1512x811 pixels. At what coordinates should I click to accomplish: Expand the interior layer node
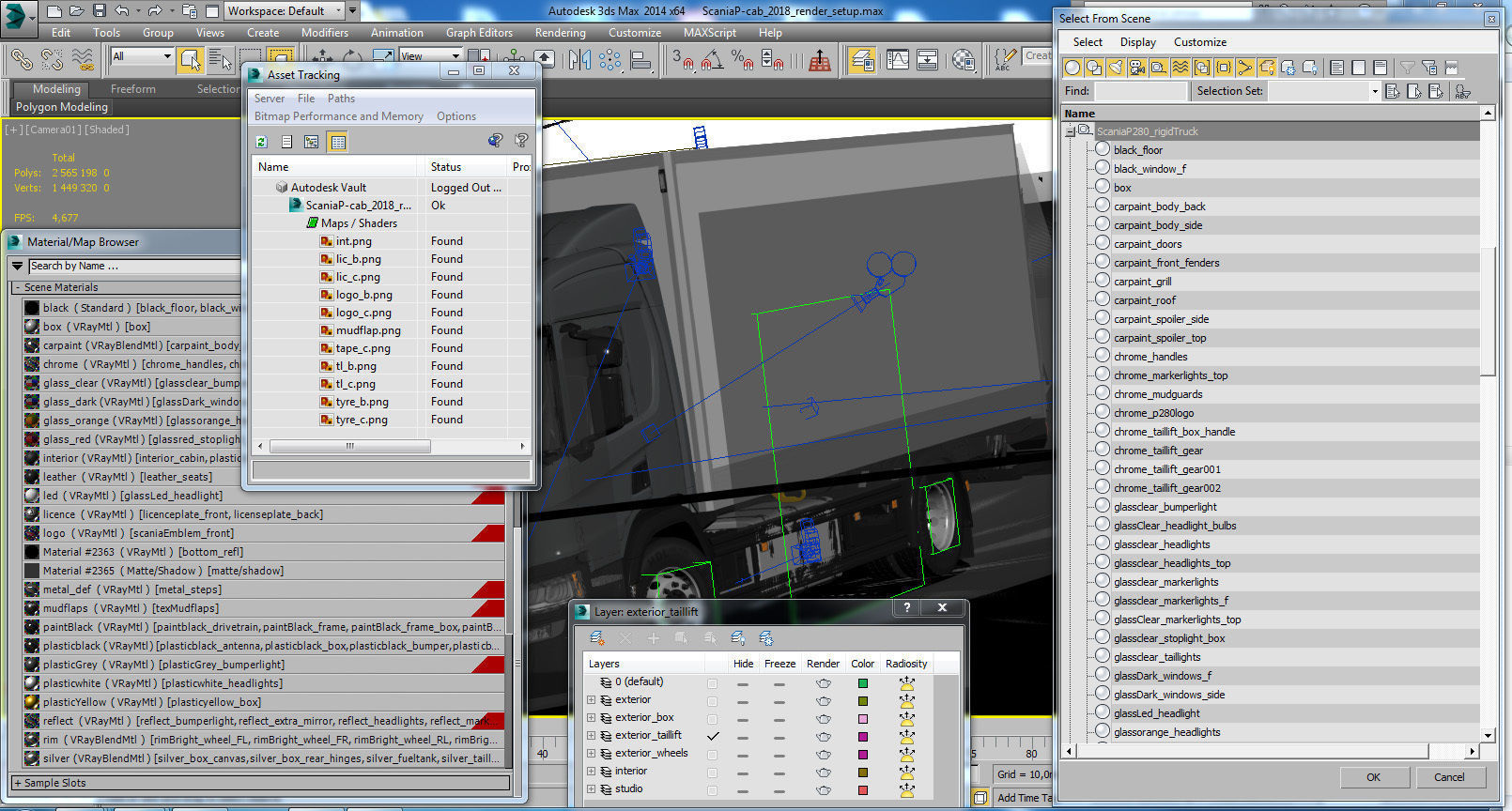pos(592,772)
